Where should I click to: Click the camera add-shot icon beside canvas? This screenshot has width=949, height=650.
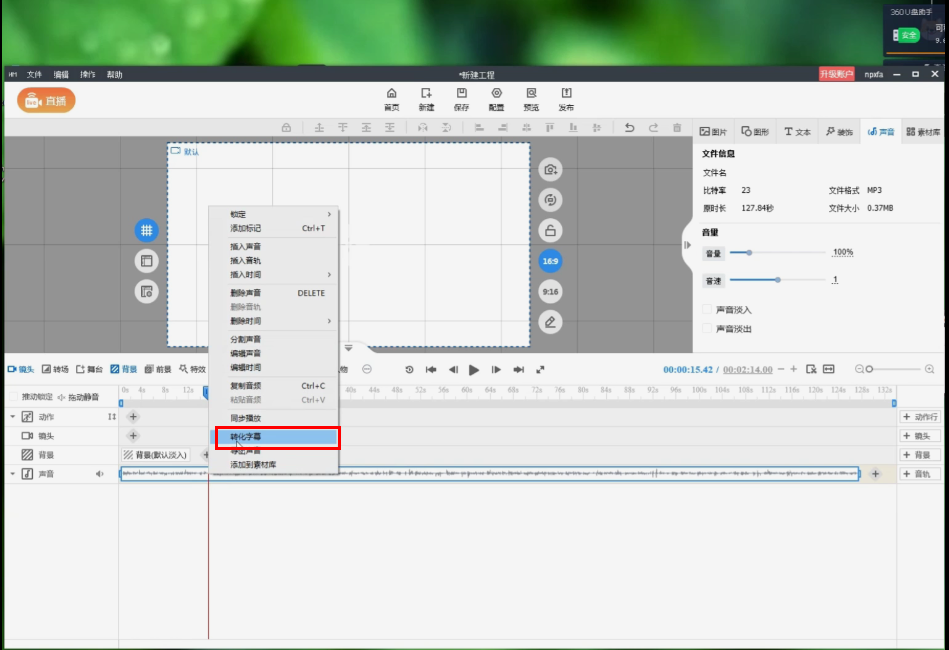pos(549,170)
